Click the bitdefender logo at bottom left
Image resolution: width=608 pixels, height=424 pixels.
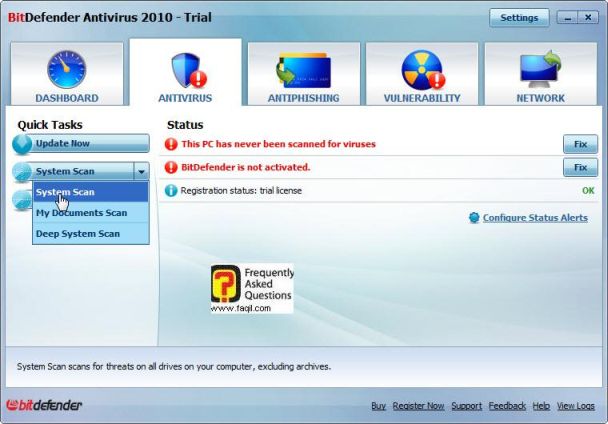[44, 405]
